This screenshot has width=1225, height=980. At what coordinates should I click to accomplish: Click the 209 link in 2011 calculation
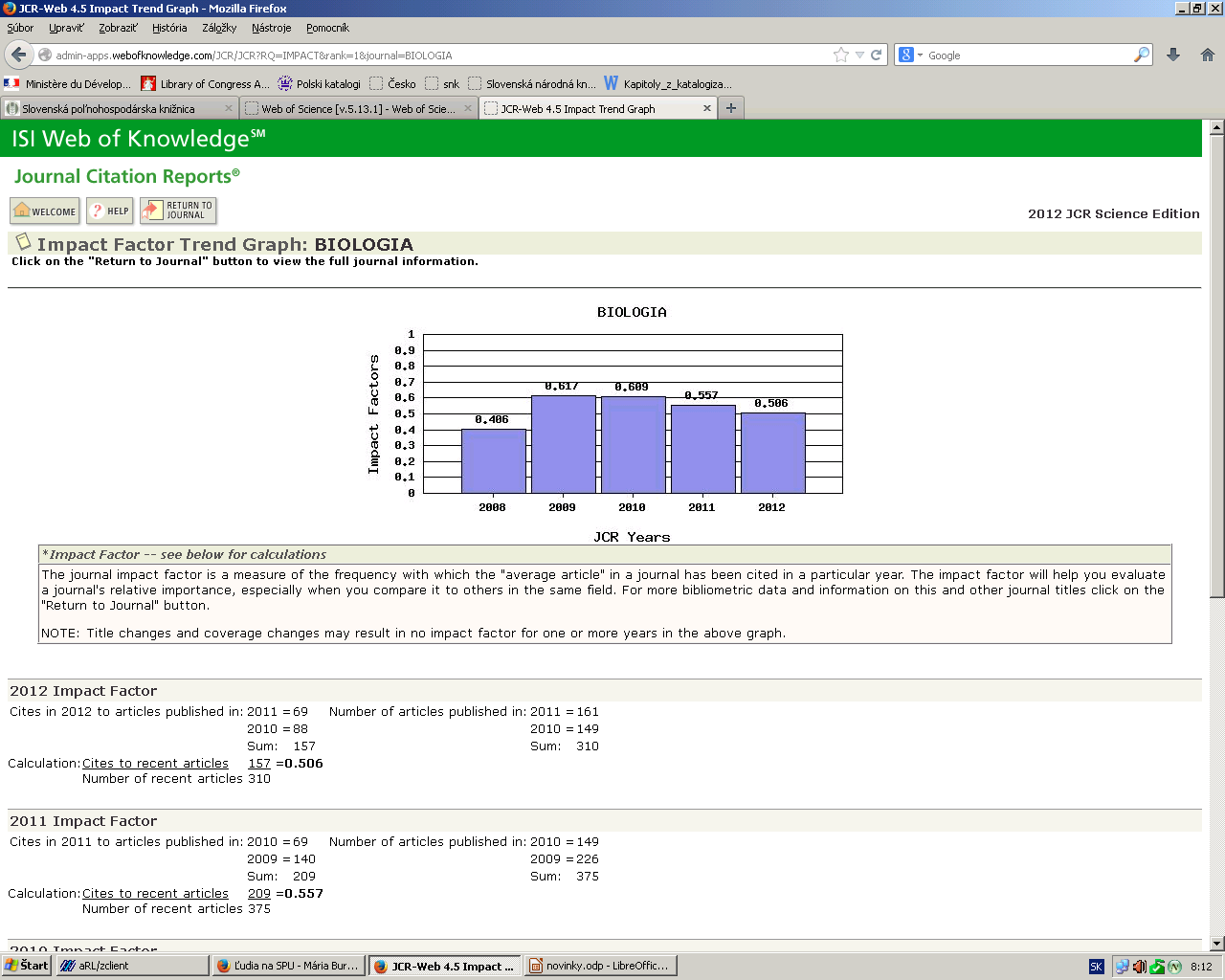(x=259, y=894)
